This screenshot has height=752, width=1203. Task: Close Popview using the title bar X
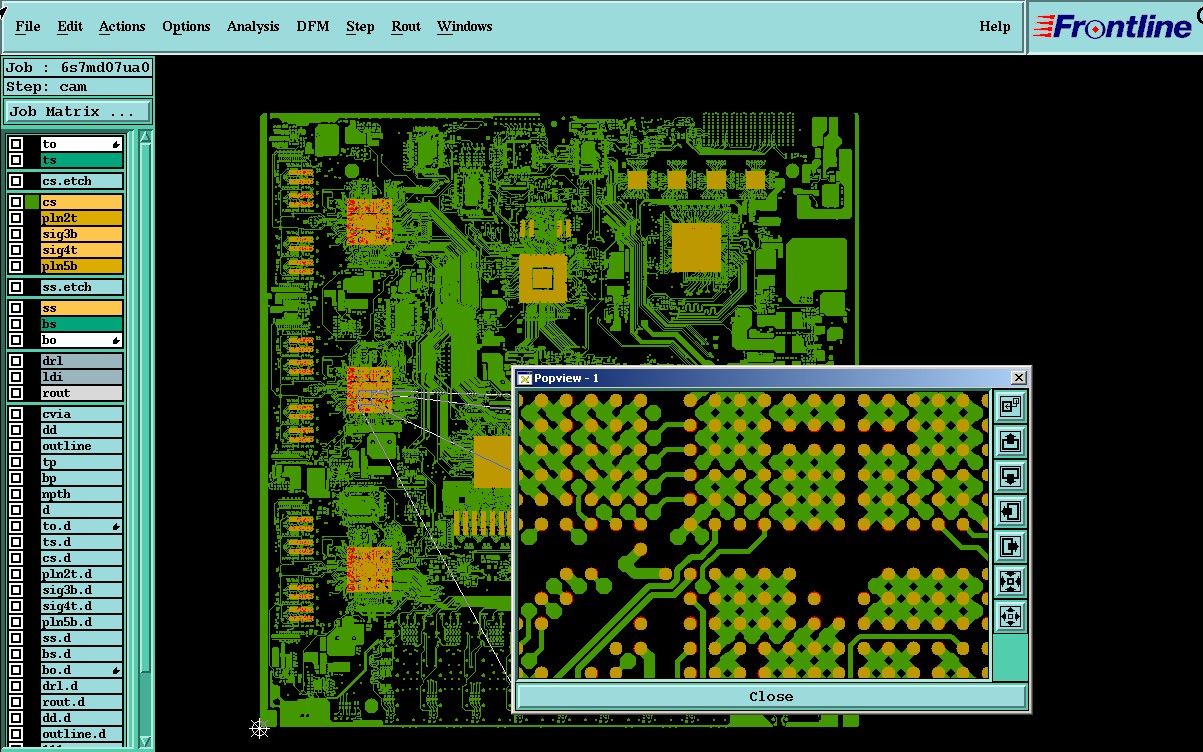point(1018,377)
